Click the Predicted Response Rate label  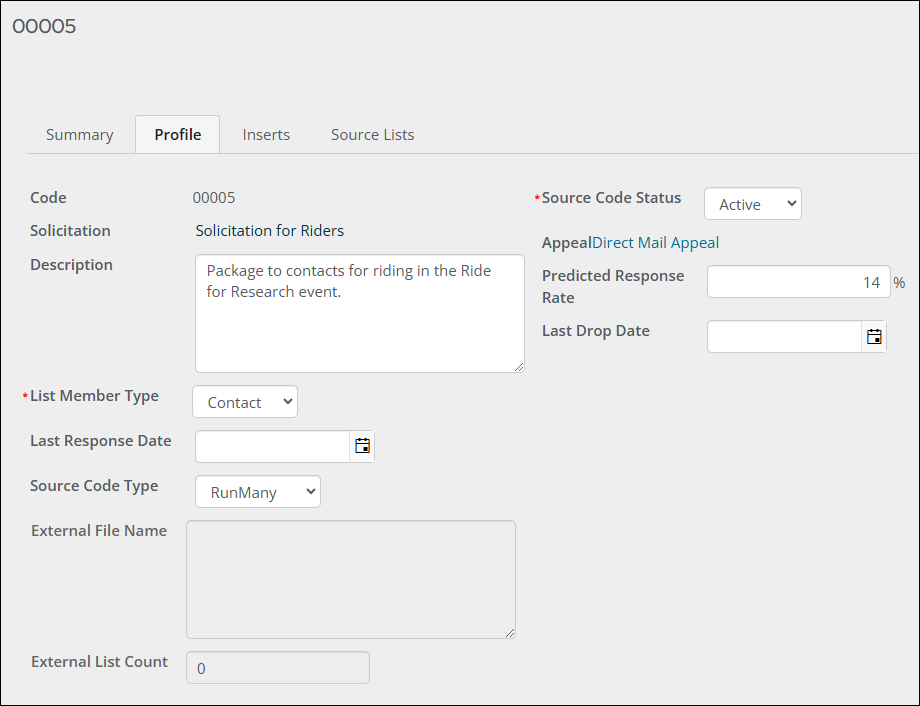613,286
